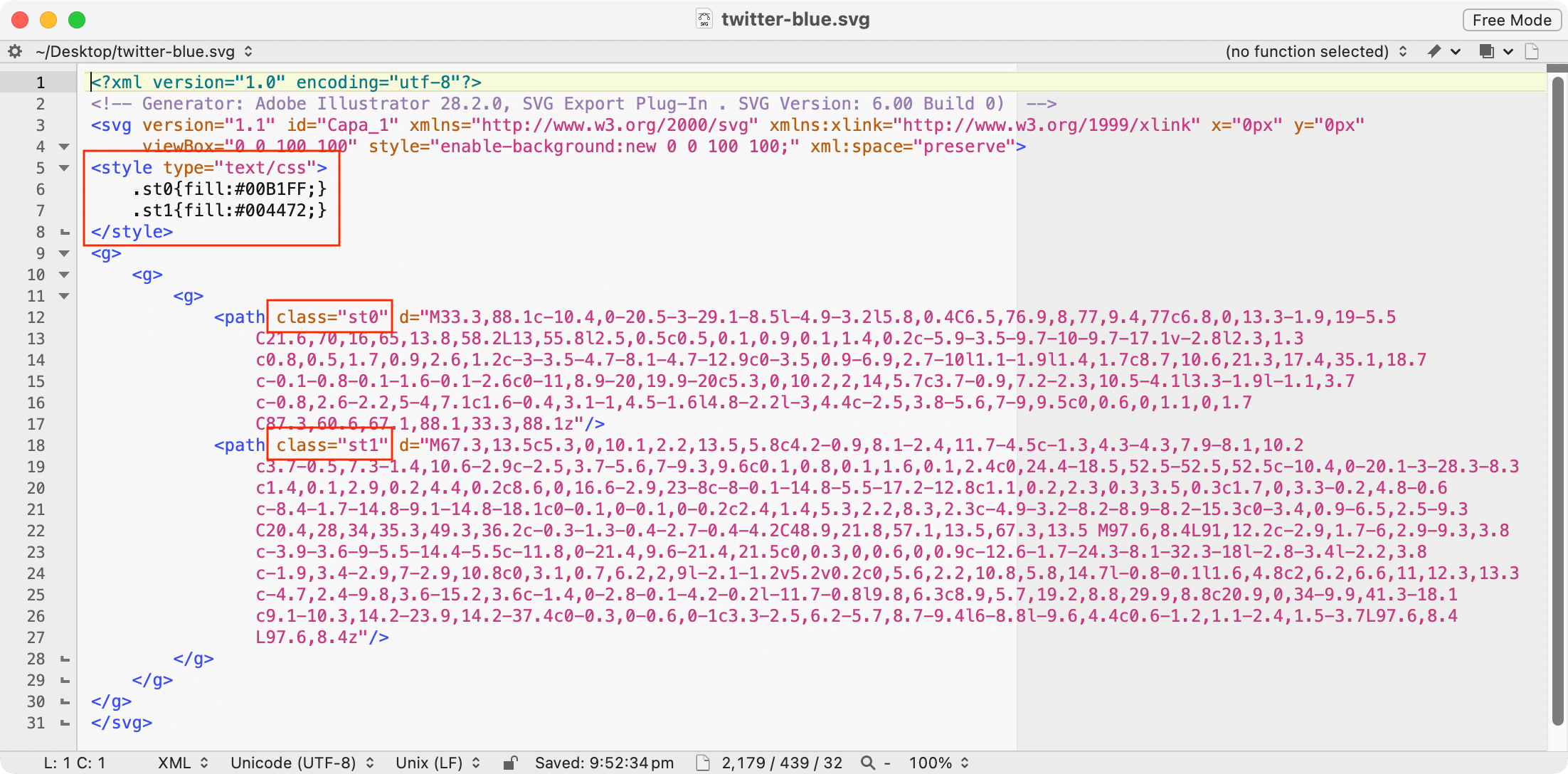This screenshot has width=1568, height=774.
Task: Click the closing </svg> tag
Action: [x=122, y=723]
